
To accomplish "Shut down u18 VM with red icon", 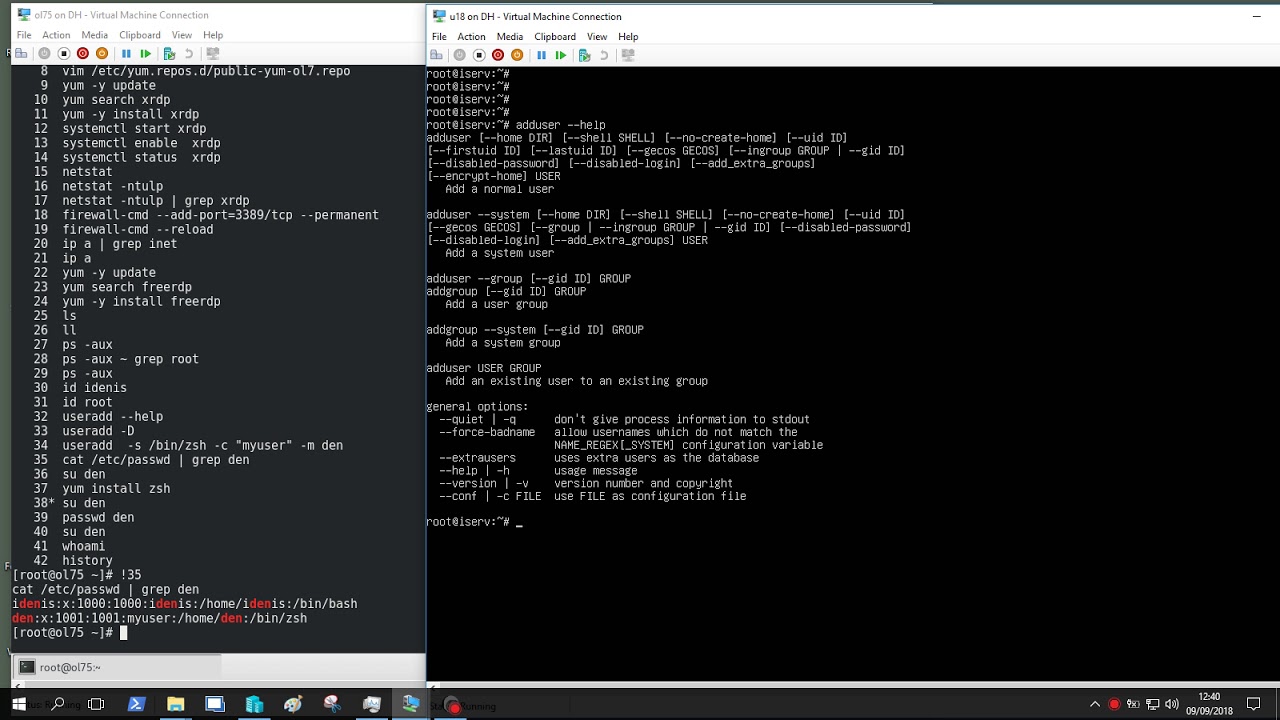I will [498, 55].
